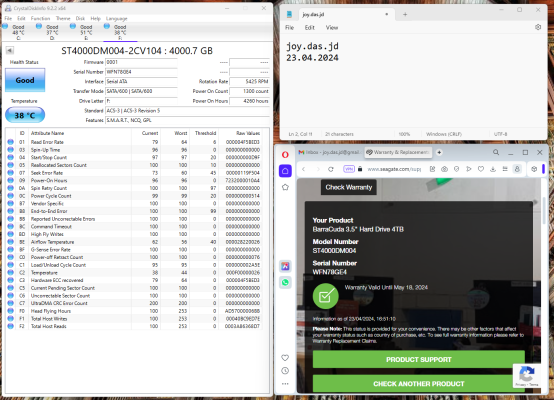Open Notepad File menu
The image size is (554, 400).
pyautogui.click(x=289, y=28)
